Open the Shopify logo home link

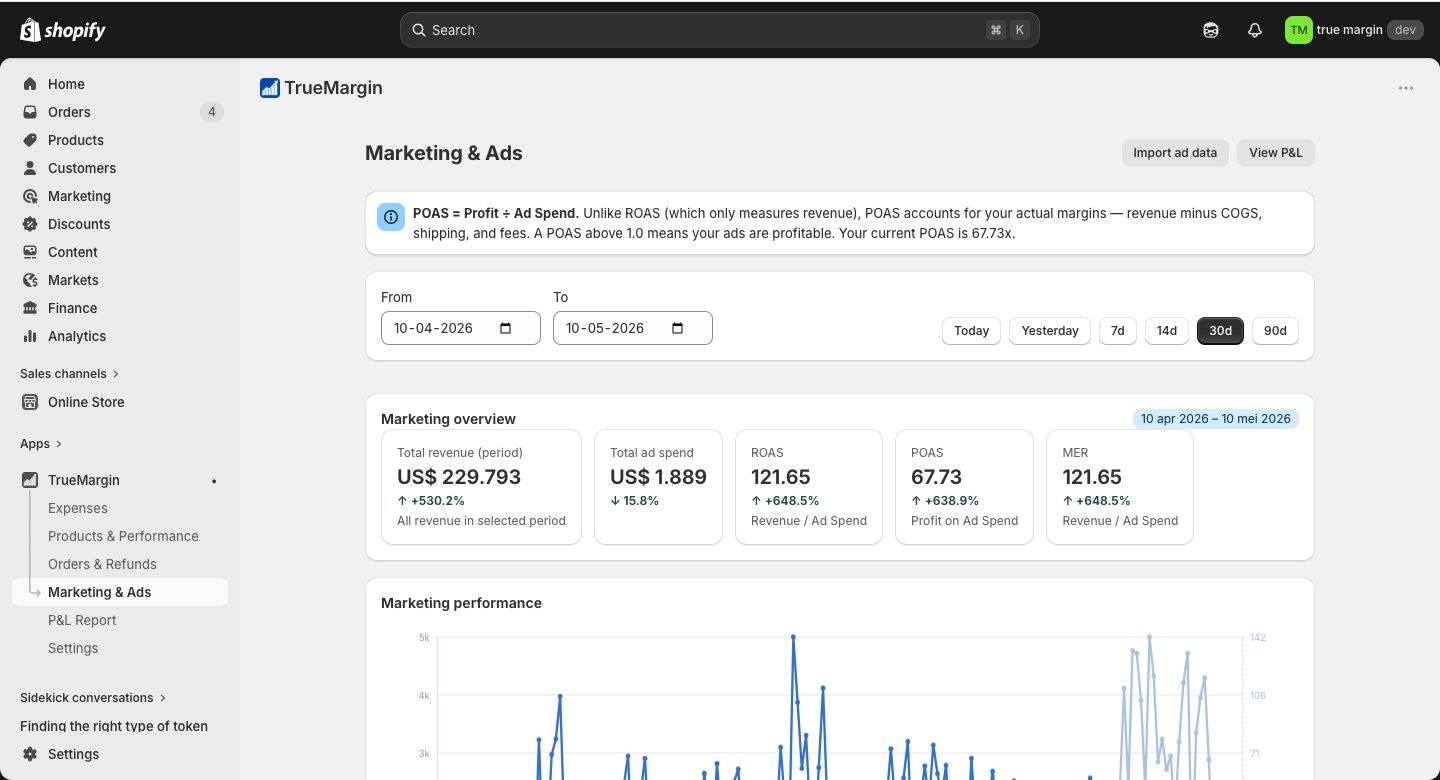coord(63,30)
